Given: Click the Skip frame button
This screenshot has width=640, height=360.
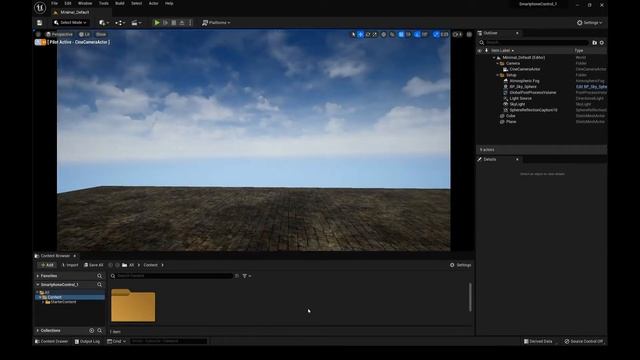Looking at the screenshot, I should click(x=165, y=23).
